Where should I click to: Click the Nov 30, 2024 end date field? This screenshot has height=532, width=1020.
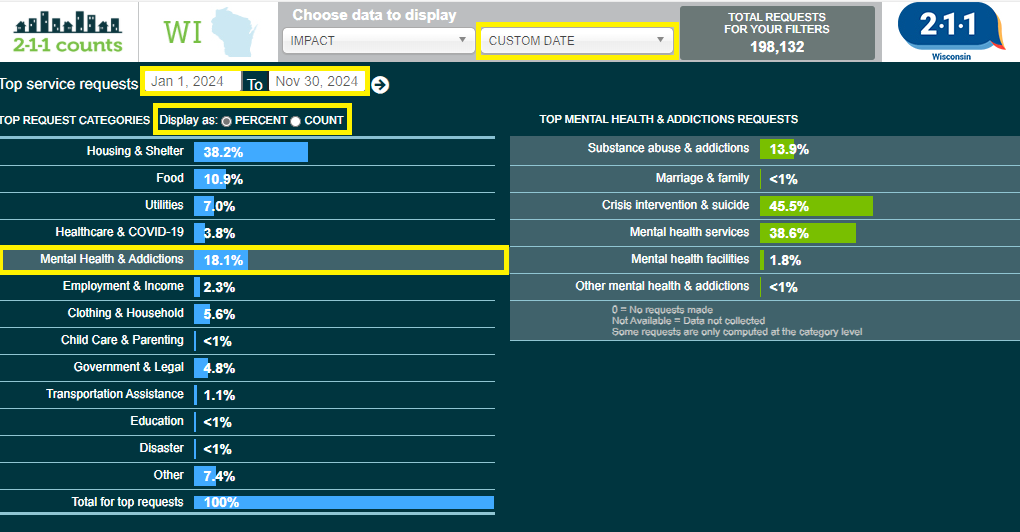317,81
